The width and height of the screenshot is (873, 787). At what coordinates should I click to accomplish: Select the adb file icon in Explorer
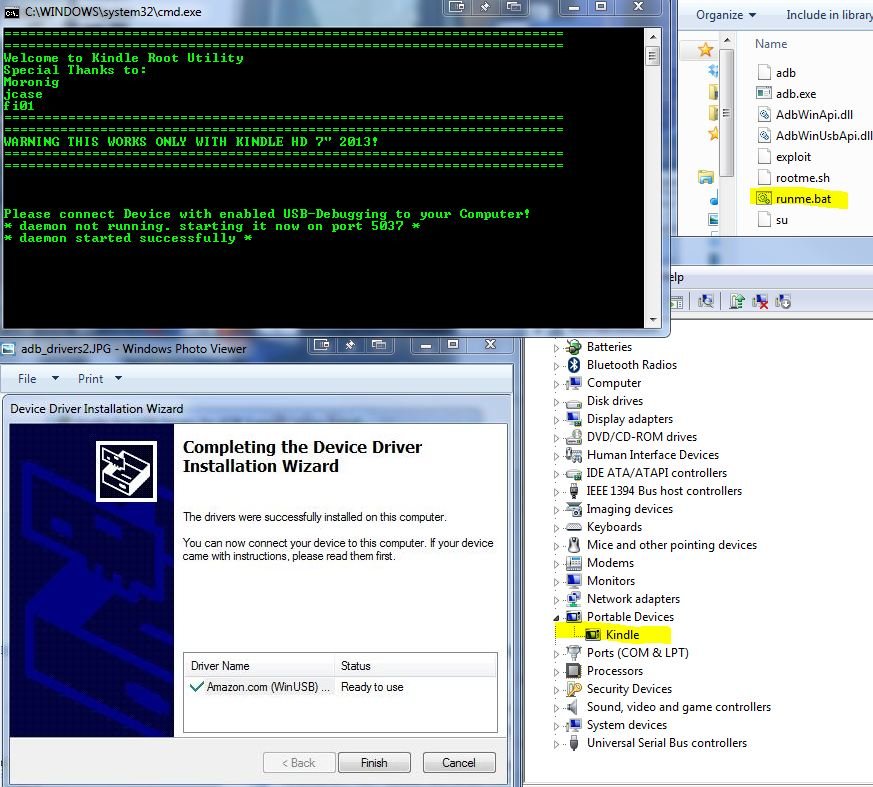pyautogui.click(x=764, y=72)
